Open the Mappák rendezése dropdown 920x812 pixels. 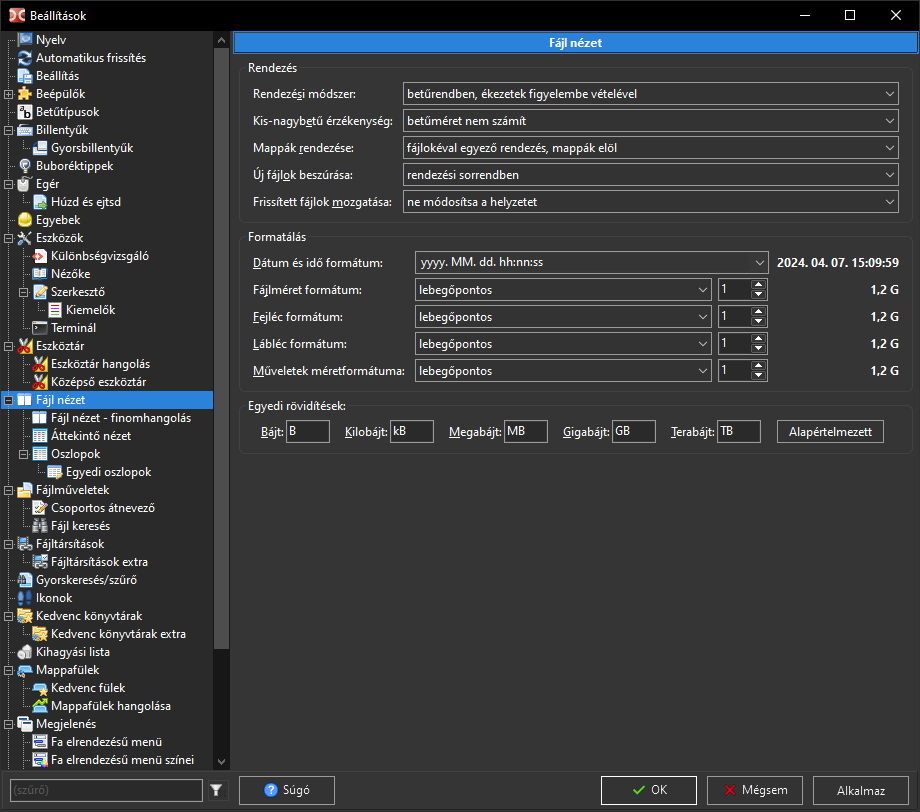pos(651,148)
